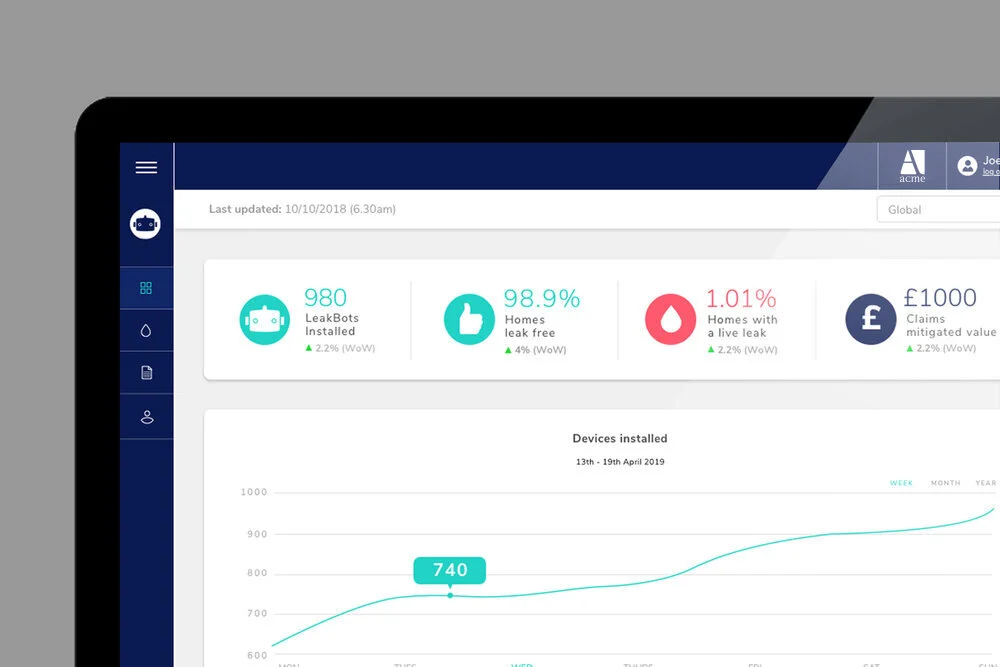The width and height of the screenshot is (1000, 667).
Task: Click the 800 y-axis label
Action: (257, 573)
